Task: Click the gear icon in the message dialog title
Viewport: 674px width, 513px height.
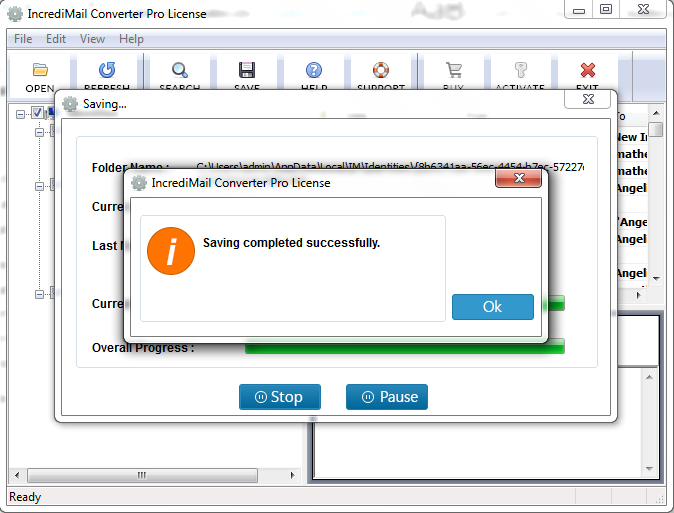Action: [139, 183]
